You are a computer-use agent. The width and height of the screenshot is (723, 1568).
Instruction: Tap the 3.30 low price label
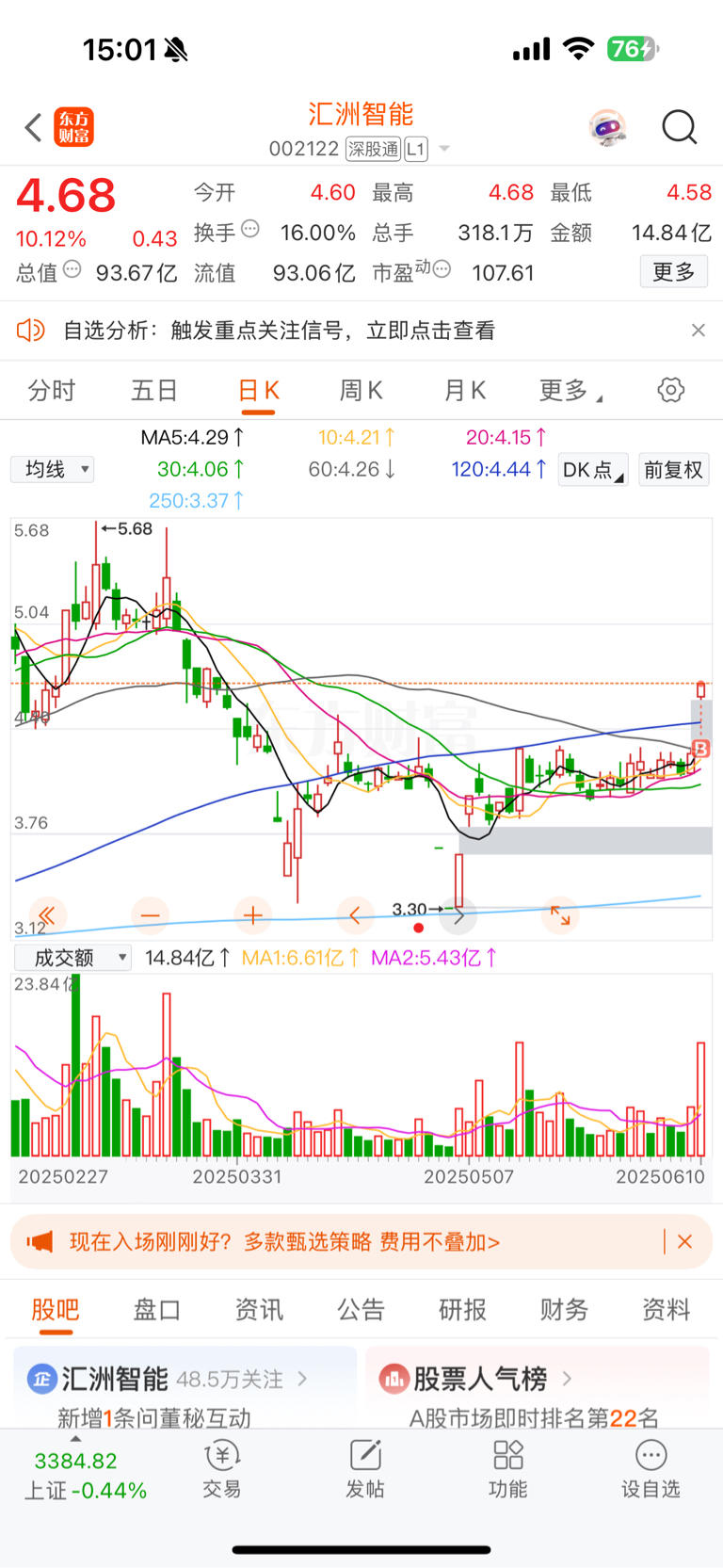(x=417, y=909)
